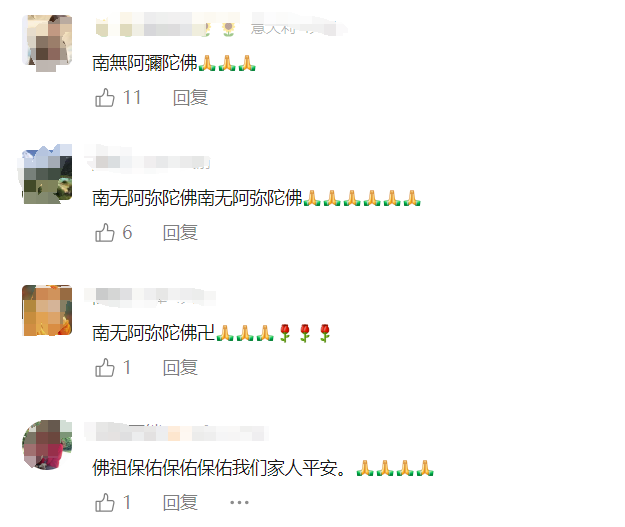625x527 pixels.
Task: Reply to the doubled 南无阿弥陀佛 comment
Action: click(181, 232)
